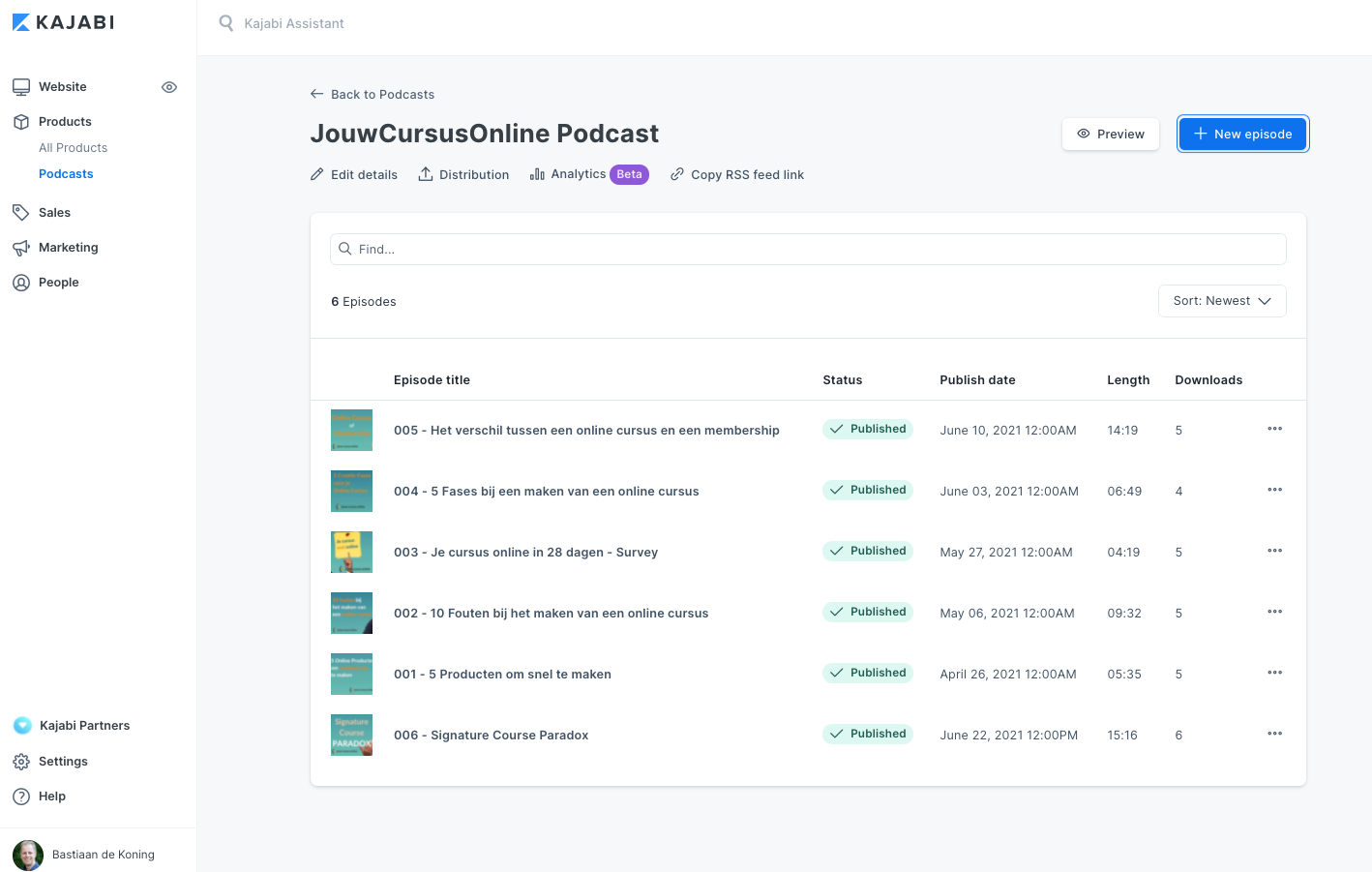The height and width of the screenshot is (872, 1372).
Task: Click the back arrow to Podcasts
Action: pos(316,94)
